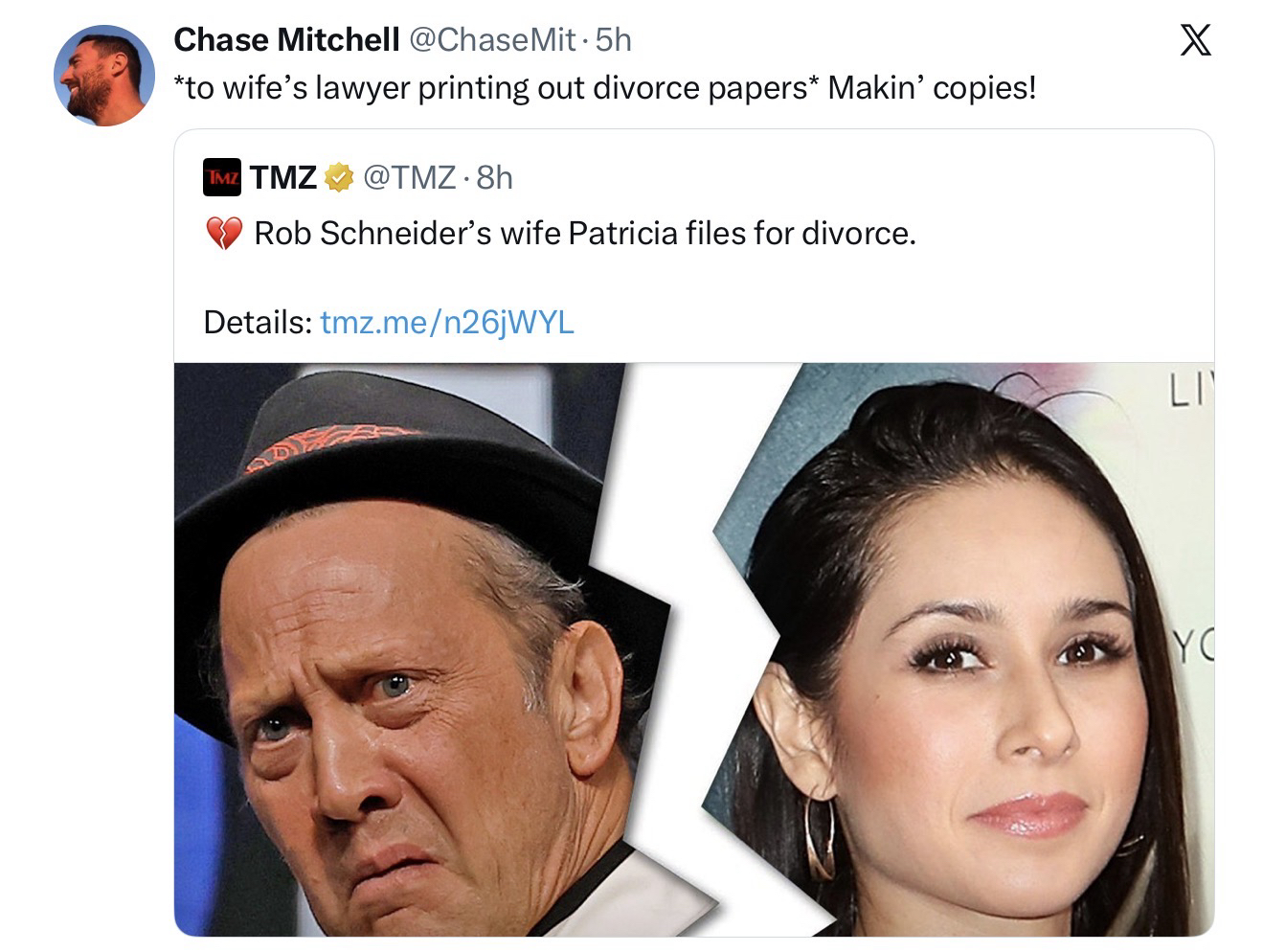Click the TMZ logo avatar
1263x952 pixels.
[222, 177]
